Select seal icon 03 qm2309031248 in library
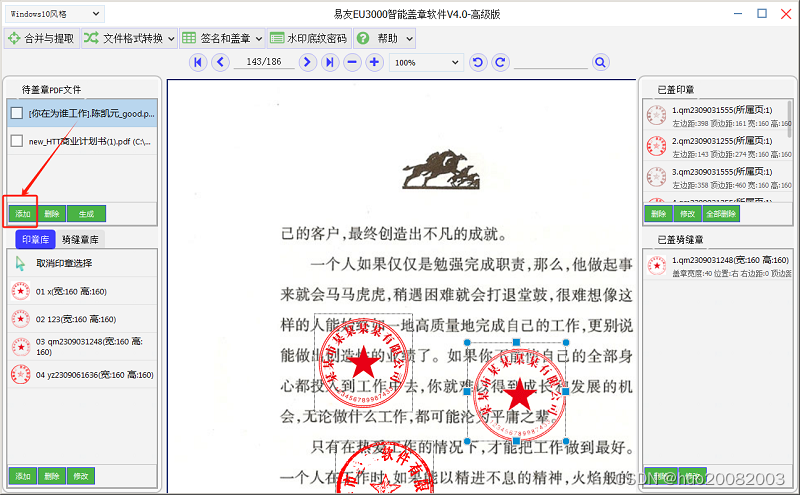Viewport: 800px width, 495px height. (x=20, y=347)
